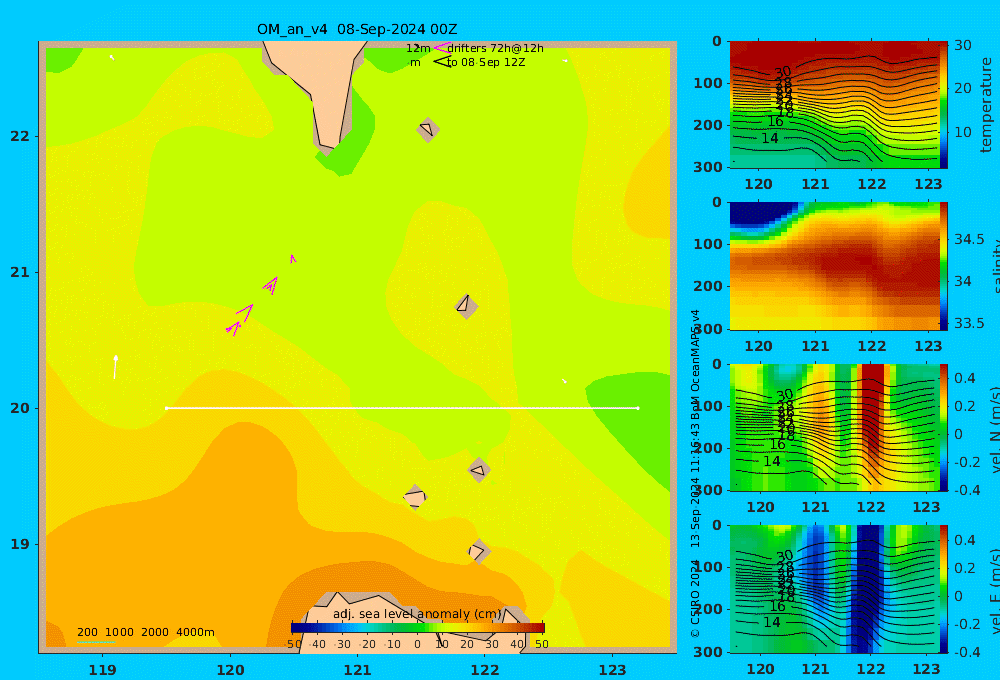Click the title OM_an_v4 08-Sep-2024 00Z
This screenshot has width=1000, height=680.
coord(357,29)
